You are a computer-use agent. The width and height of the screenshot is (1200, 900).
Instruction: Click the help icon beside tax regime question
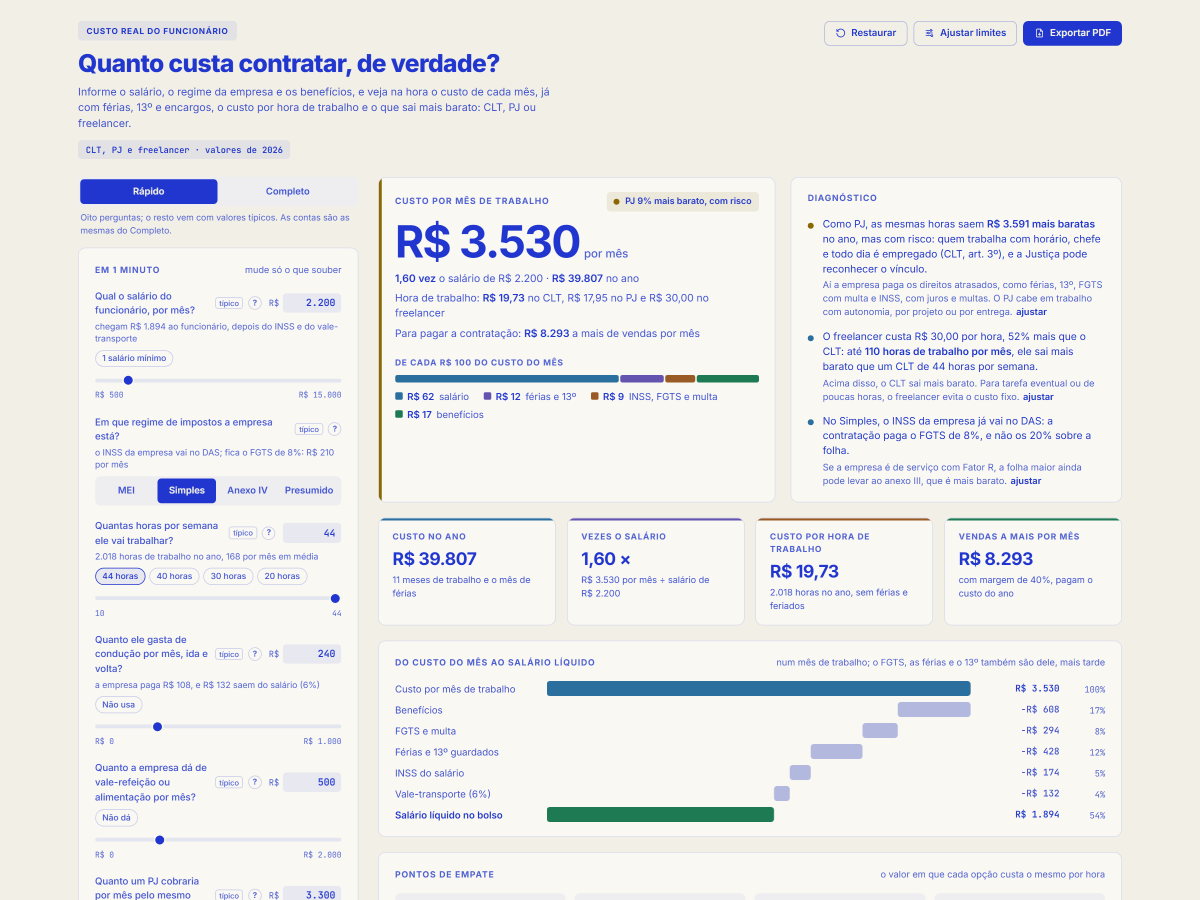pos(334,429)
